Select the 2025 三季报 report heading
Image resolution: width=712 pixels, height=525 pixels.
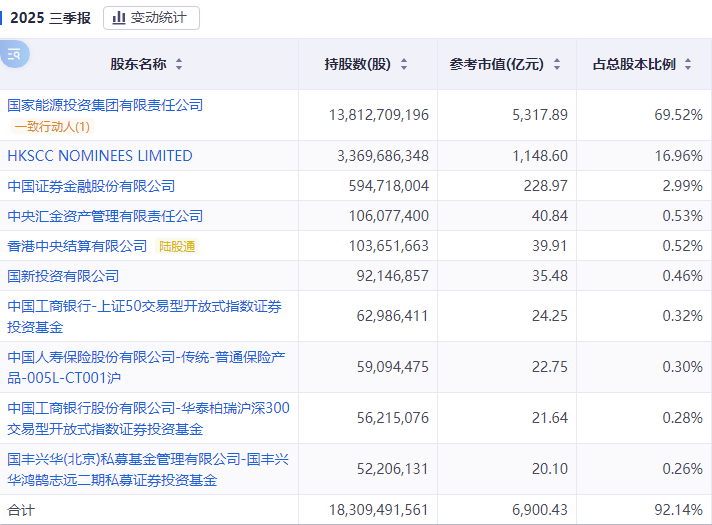(x=50, y=18)
